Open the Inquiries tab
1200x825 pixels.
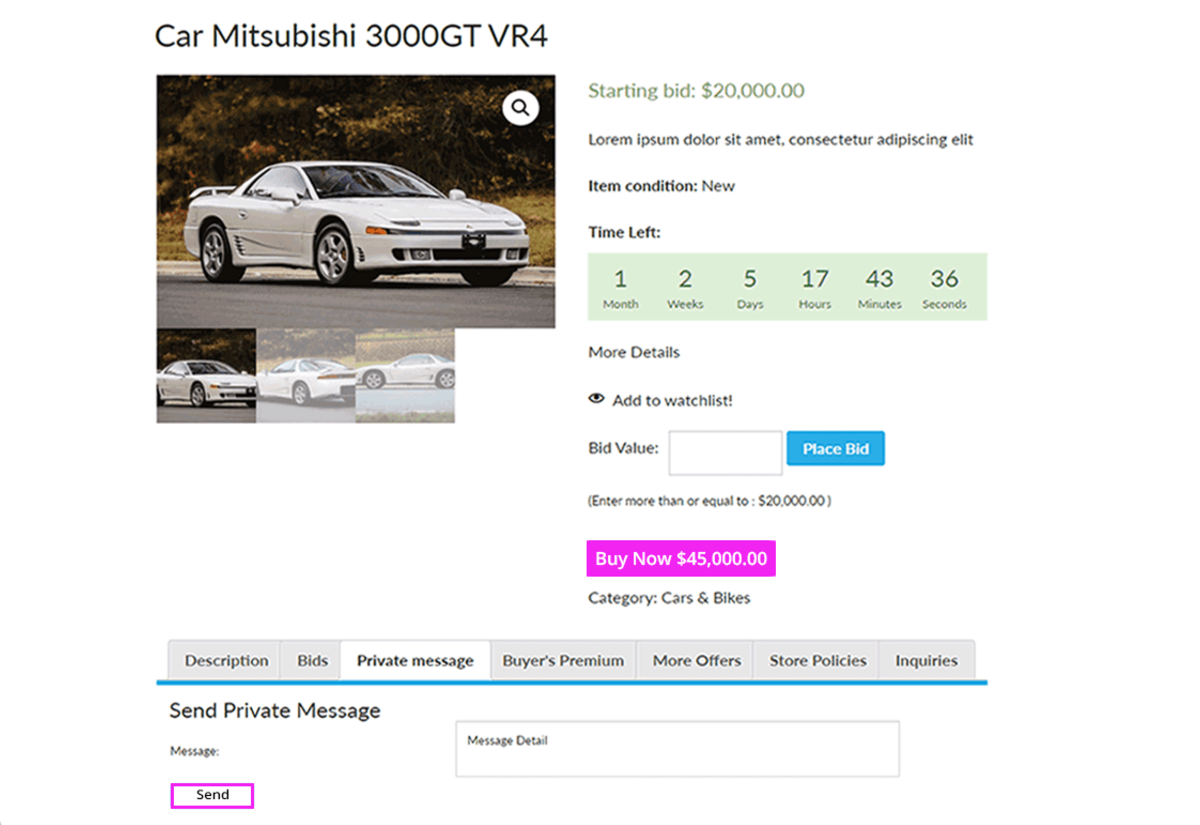point(926,660)
